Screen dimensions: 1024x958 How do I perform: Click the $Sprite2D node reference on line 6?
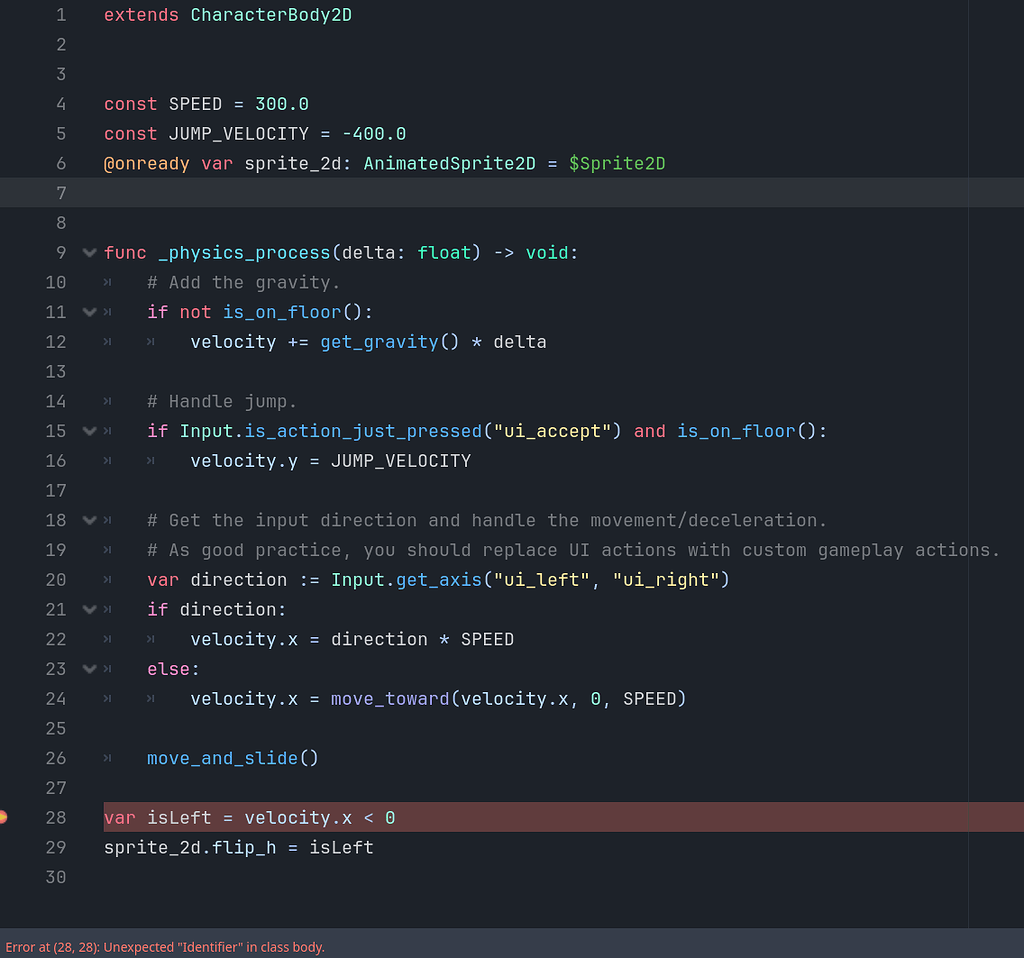pos(617,163)
